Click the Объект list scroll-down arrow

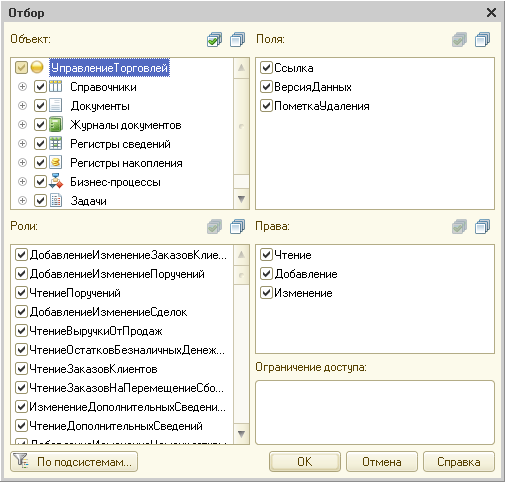(x=241, y=199)
